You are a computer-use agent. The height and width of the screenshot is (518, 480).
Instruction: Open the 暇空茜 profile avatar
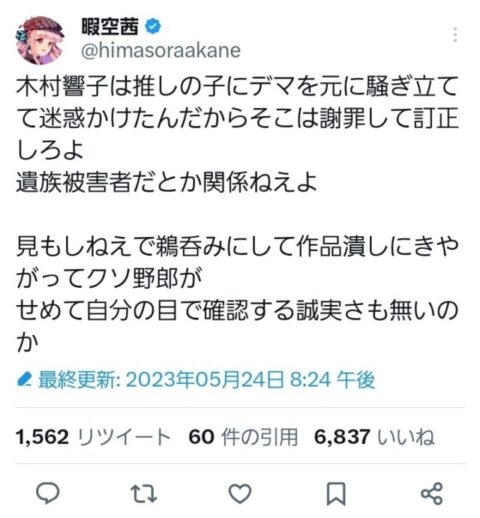click(x=40, y=40)
